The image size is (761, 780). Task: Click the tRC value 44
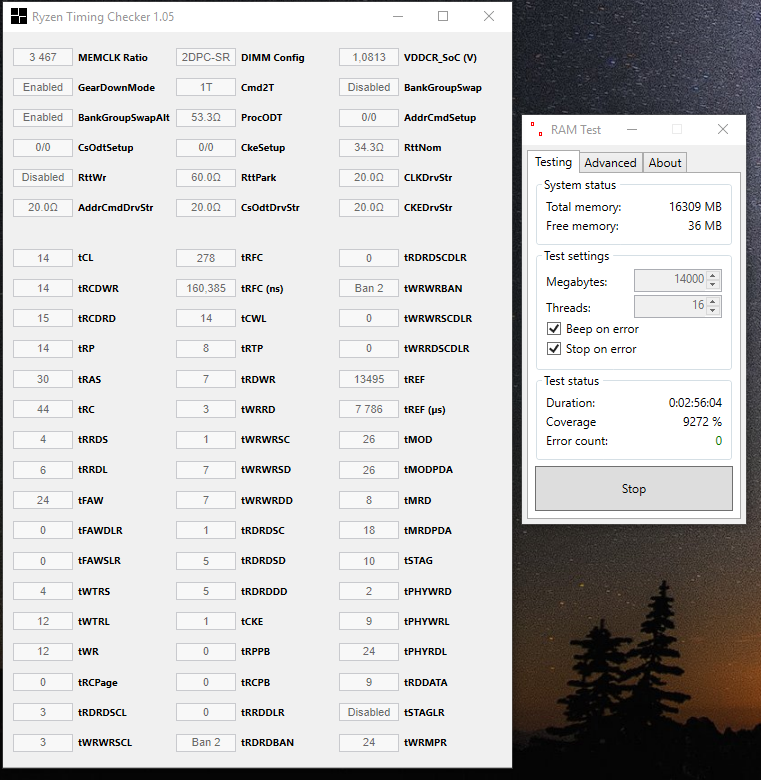[x=43, y=409]
